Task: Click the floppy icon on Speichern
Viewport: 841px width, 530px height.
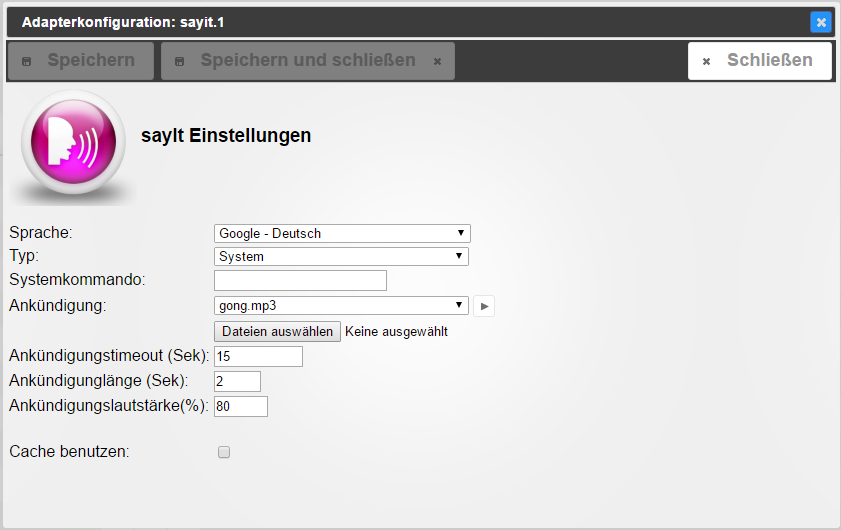Action: pos(27,61)
